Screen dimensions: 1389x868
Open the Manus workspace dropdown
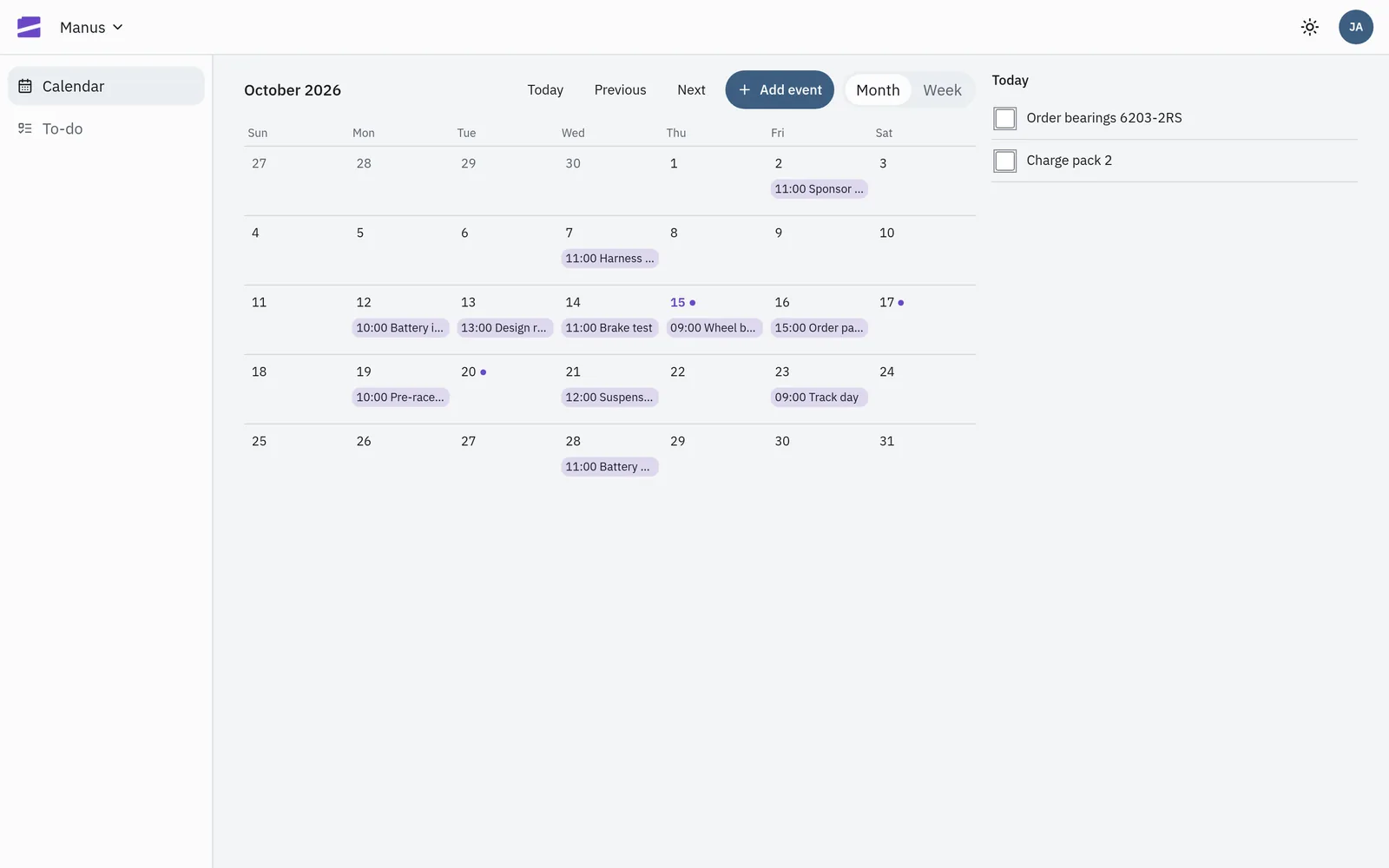pos(91,27)
